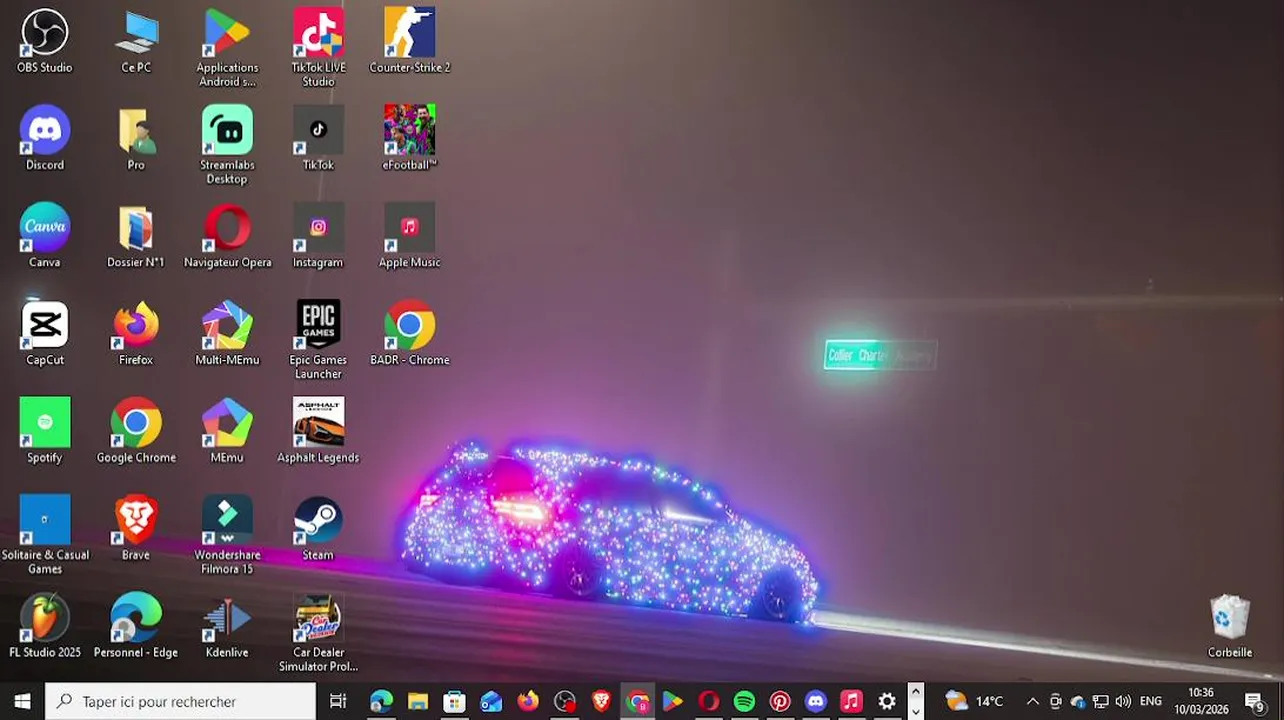The height and width of the screenshot is (720, 1284).
Task: Select the Corbeille recycle bin
Action: [x=1230, y=626]
